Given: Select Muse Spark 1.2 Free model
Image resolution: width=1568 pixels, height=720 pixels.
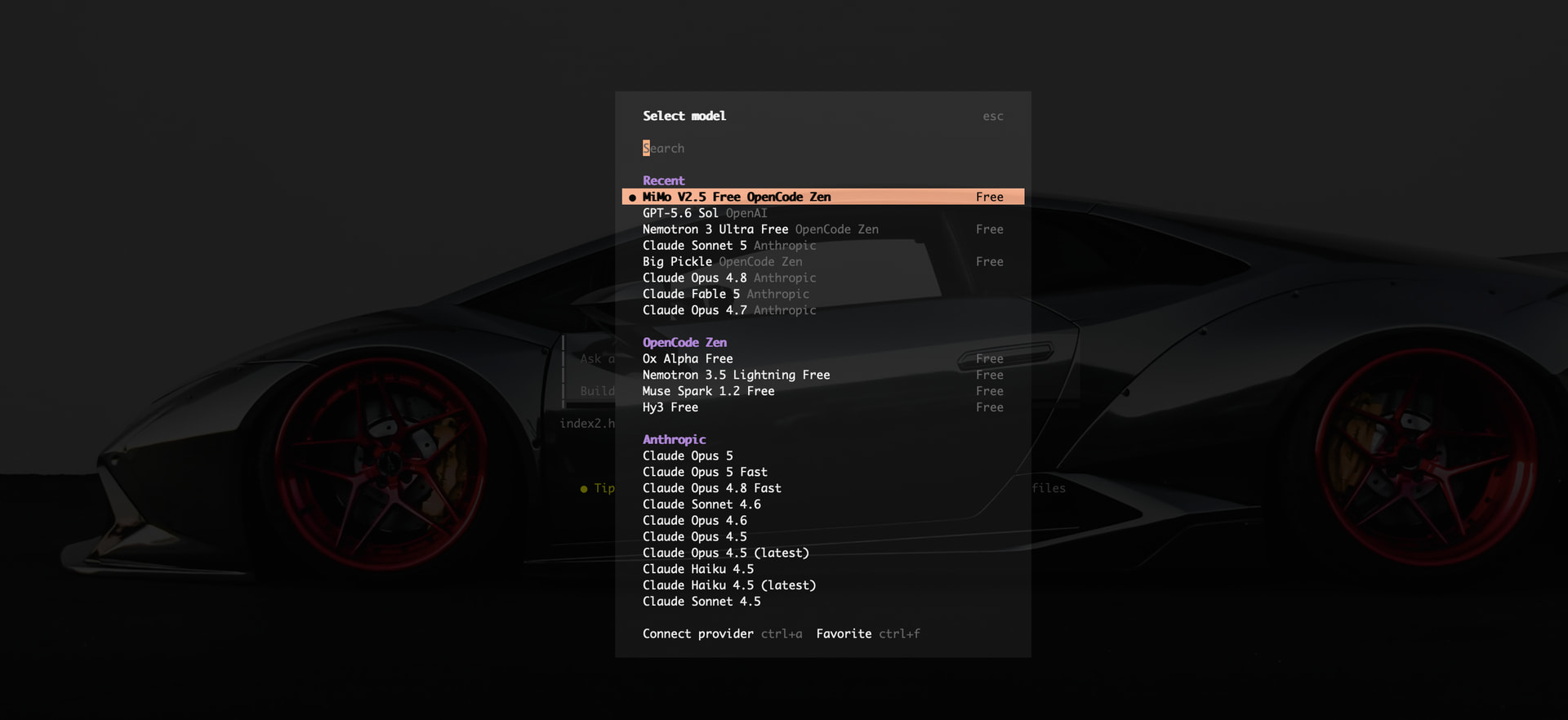Looking at the screenshot, I should click(822, 391).
